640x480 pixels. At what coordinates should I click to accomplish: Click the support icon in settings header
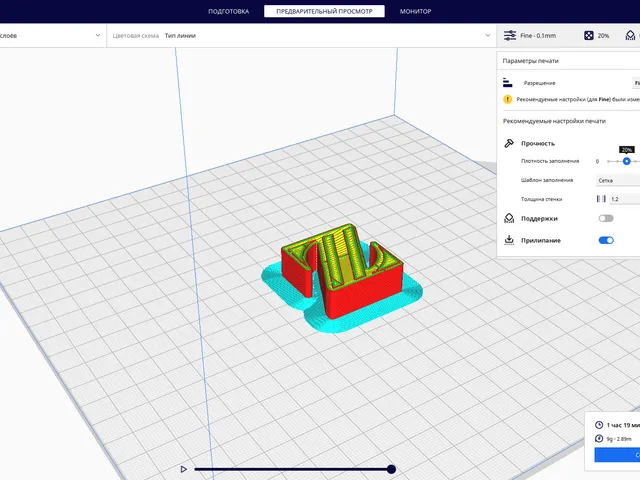(630, 36)
